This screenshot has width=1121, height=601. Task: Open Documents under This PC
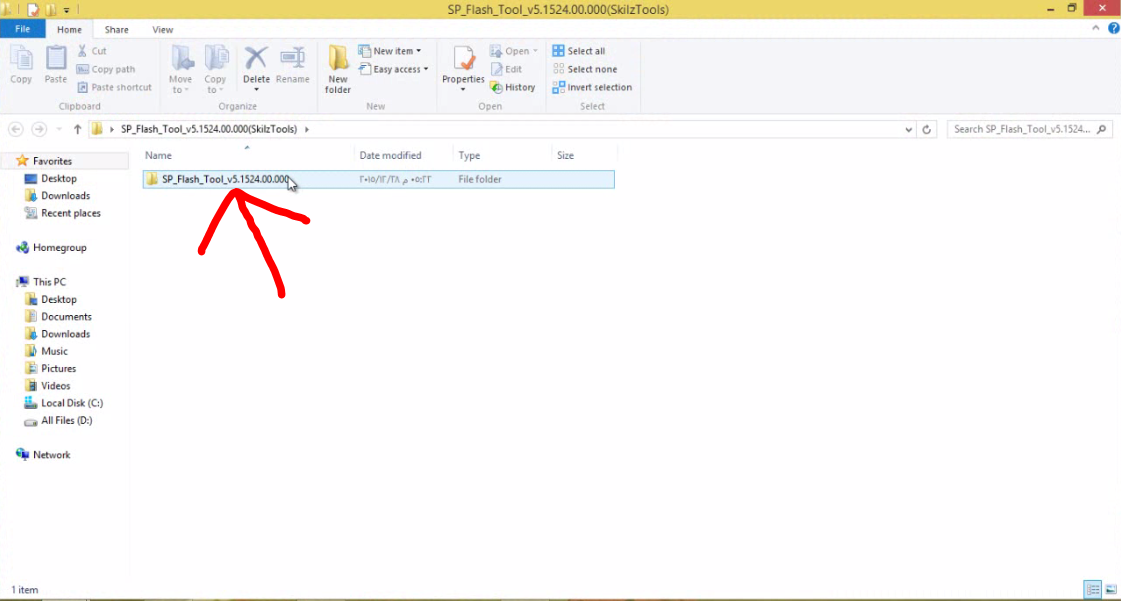pyautogui.click(x=66, y=317)
